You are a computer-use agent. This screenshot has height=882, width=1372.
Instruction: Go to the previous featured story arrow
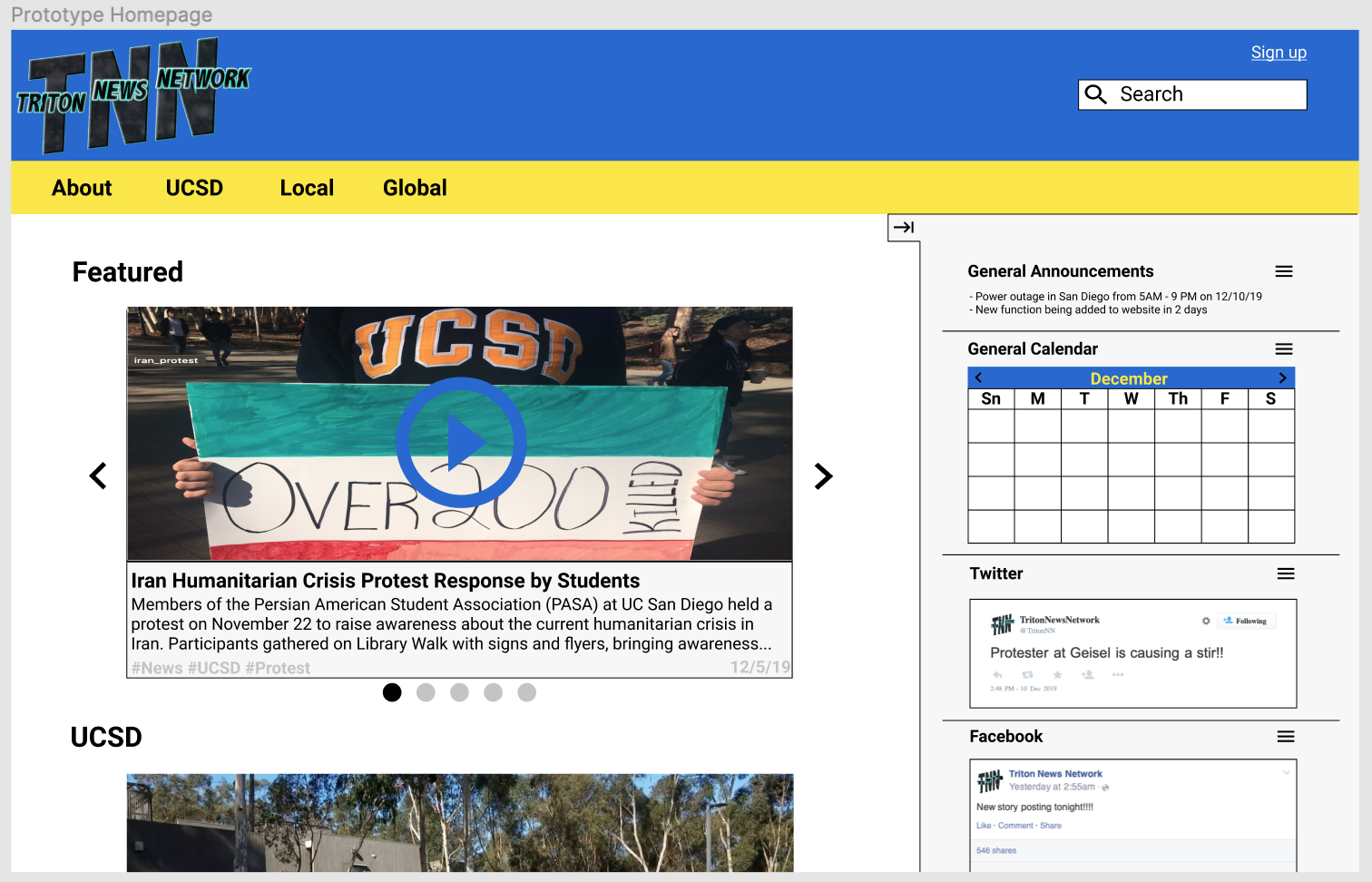point(98,475)
